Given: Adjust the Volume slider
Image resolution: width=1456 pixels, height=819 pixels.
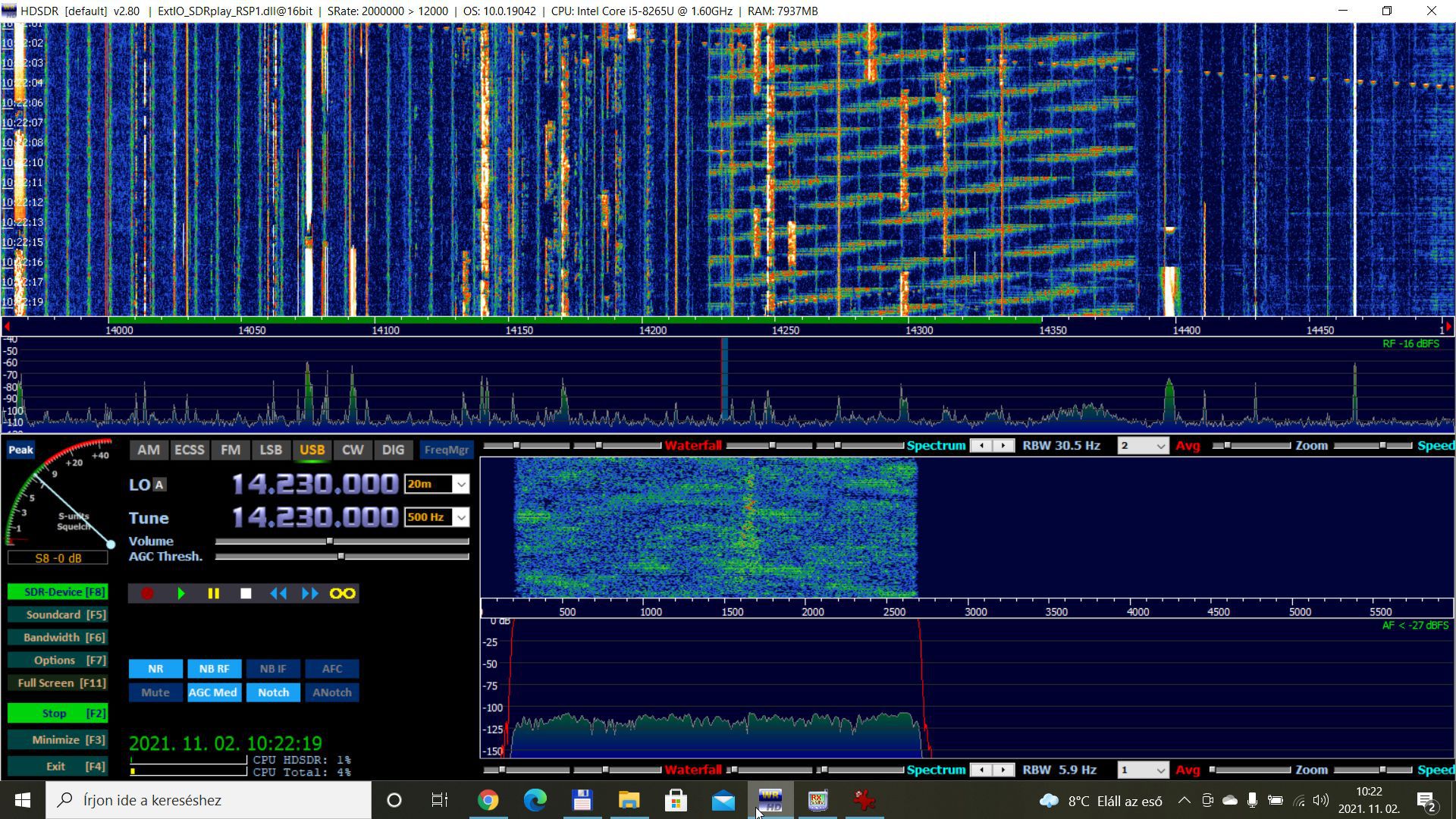Looking at the screenshot, I should (x=330, y=541).
